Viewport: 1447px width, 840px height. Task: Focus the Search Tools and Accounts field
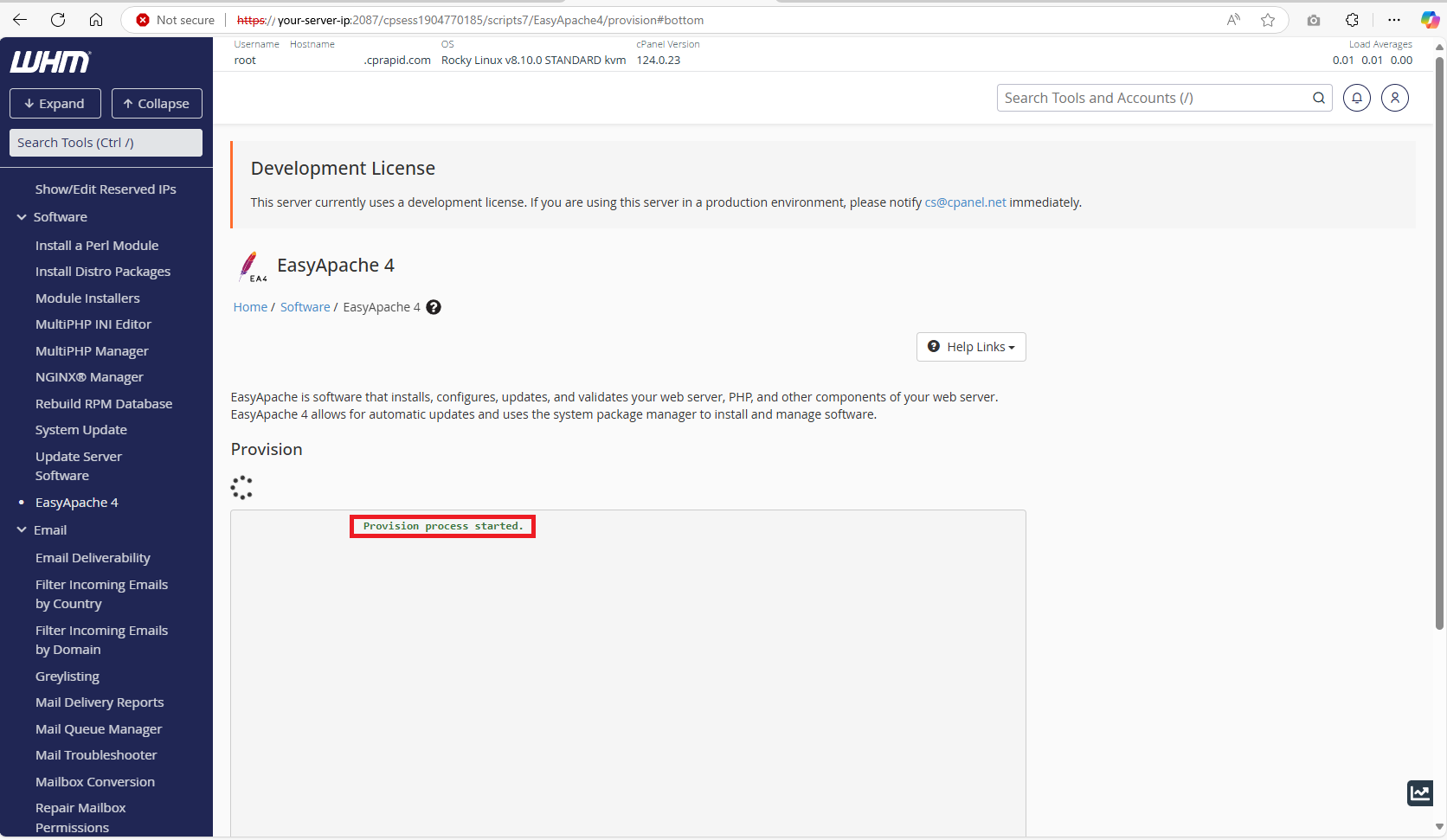tap(1154, 99)
